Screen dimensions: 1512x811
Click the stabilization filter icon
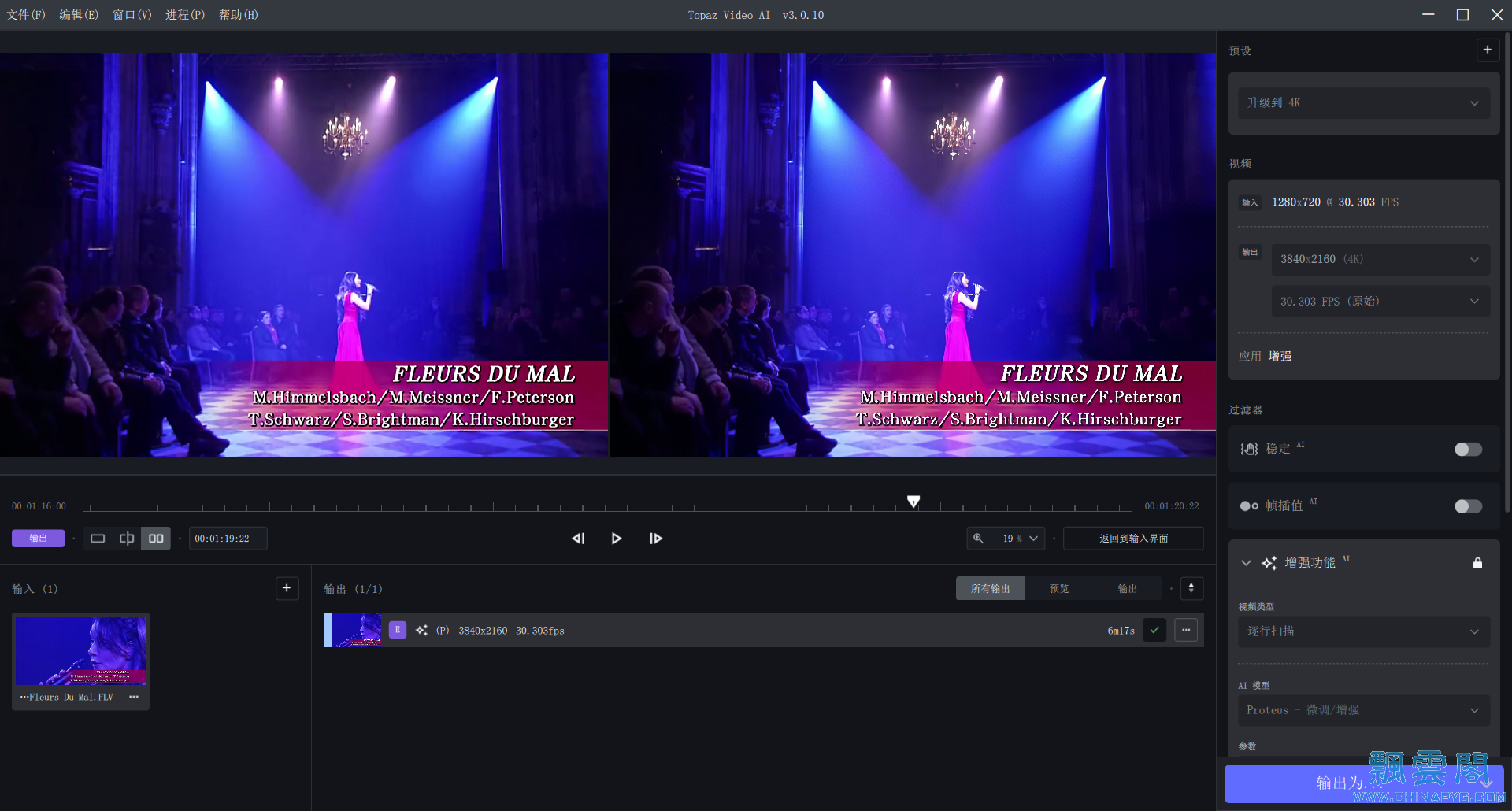point(1249,449)
